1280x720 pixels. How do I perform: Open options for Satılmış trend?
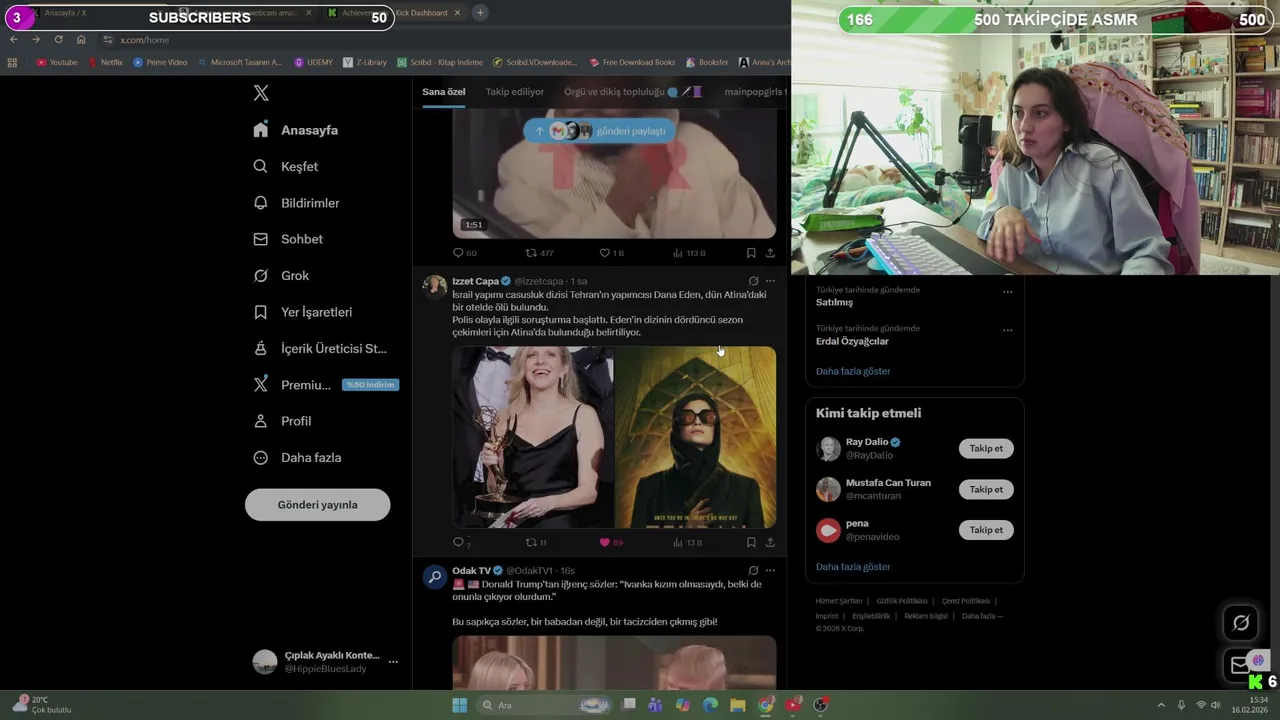pyautogui.click(x=1007, y=292)
